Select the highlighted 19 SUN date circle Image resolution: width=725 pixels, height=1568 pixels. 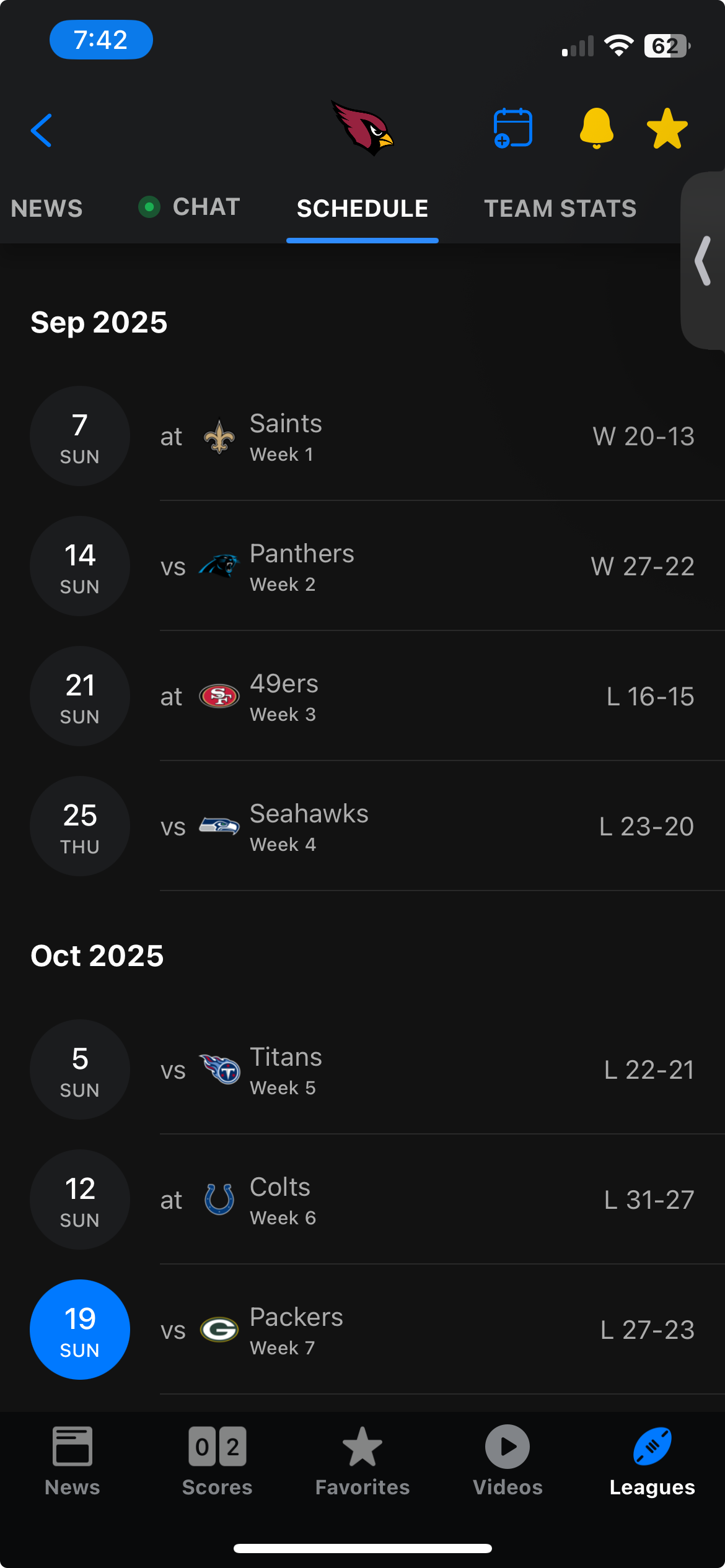click(80, 1329)
